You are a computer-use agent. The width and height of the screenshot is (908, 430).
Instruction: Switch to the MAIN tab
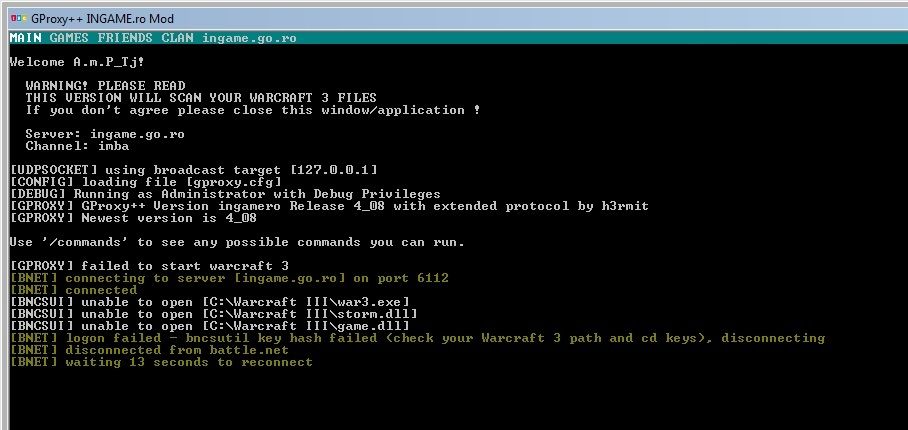pos(25,38)
